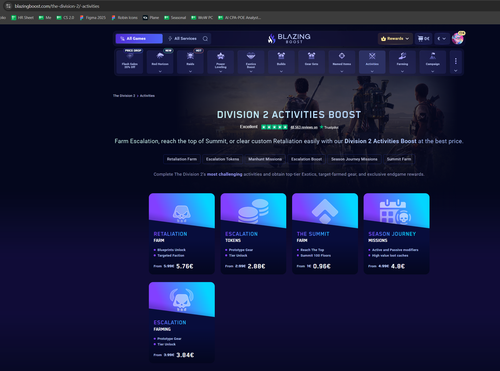Click the Activities breadcrumb link
Image resolution: width=500 pixels, height=371 pixels.
(x=147, y=96)
